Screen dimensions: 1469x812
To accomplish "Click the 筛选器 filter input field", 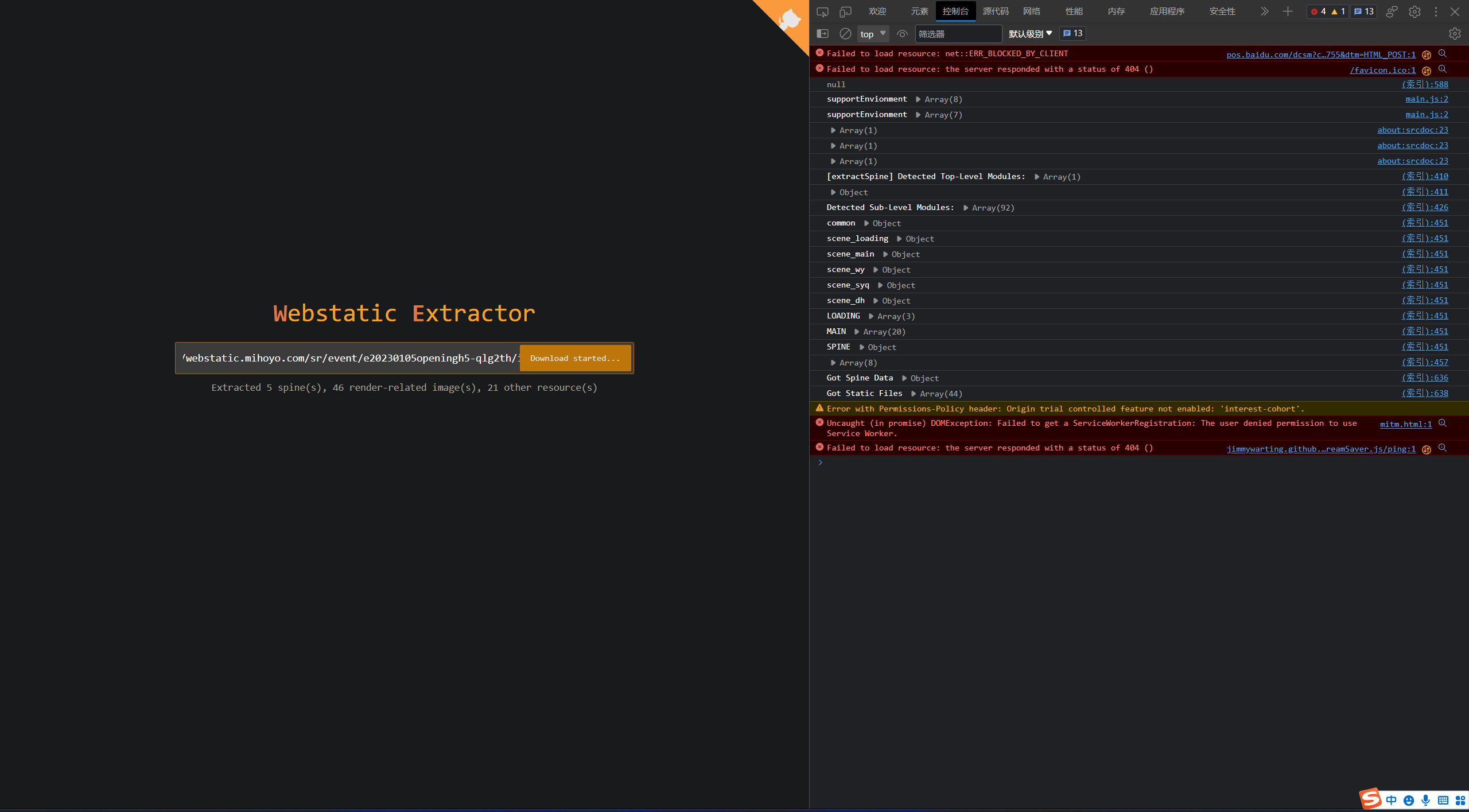I will tap(957, 34).
